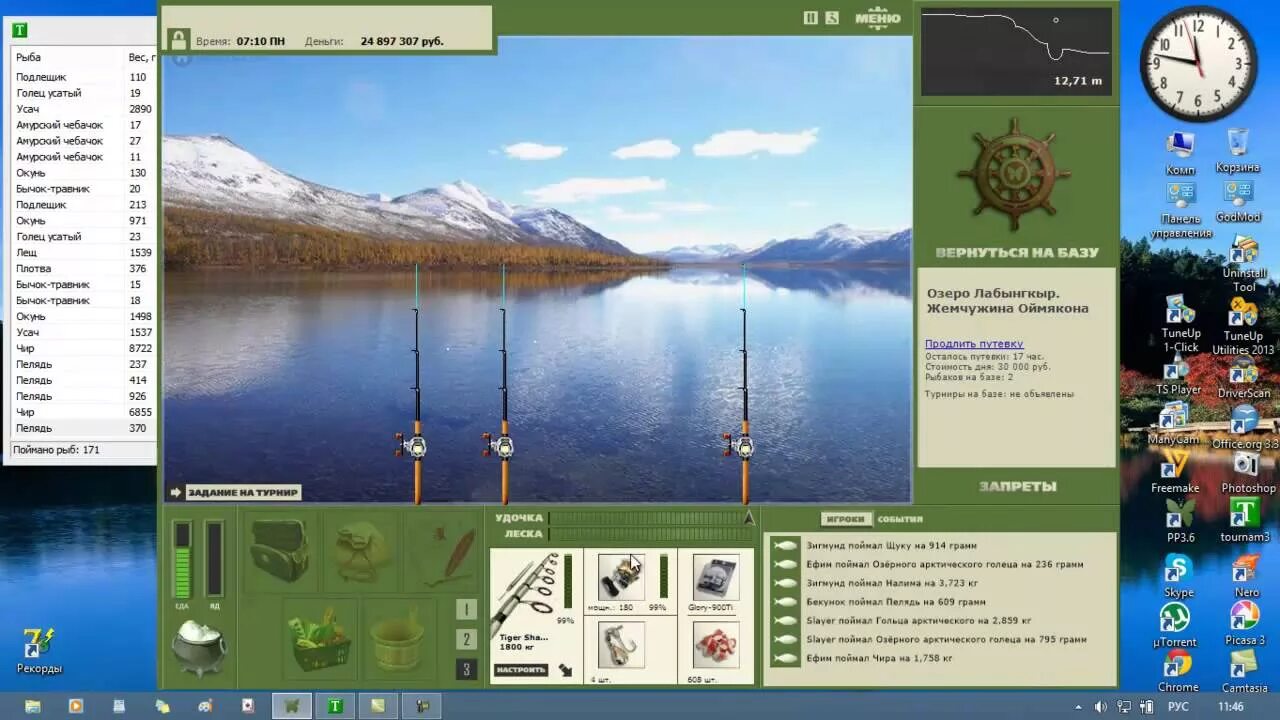Open Freemake desktop shortcut
The image size is (1280, 720).
[x=1175, y=472]
